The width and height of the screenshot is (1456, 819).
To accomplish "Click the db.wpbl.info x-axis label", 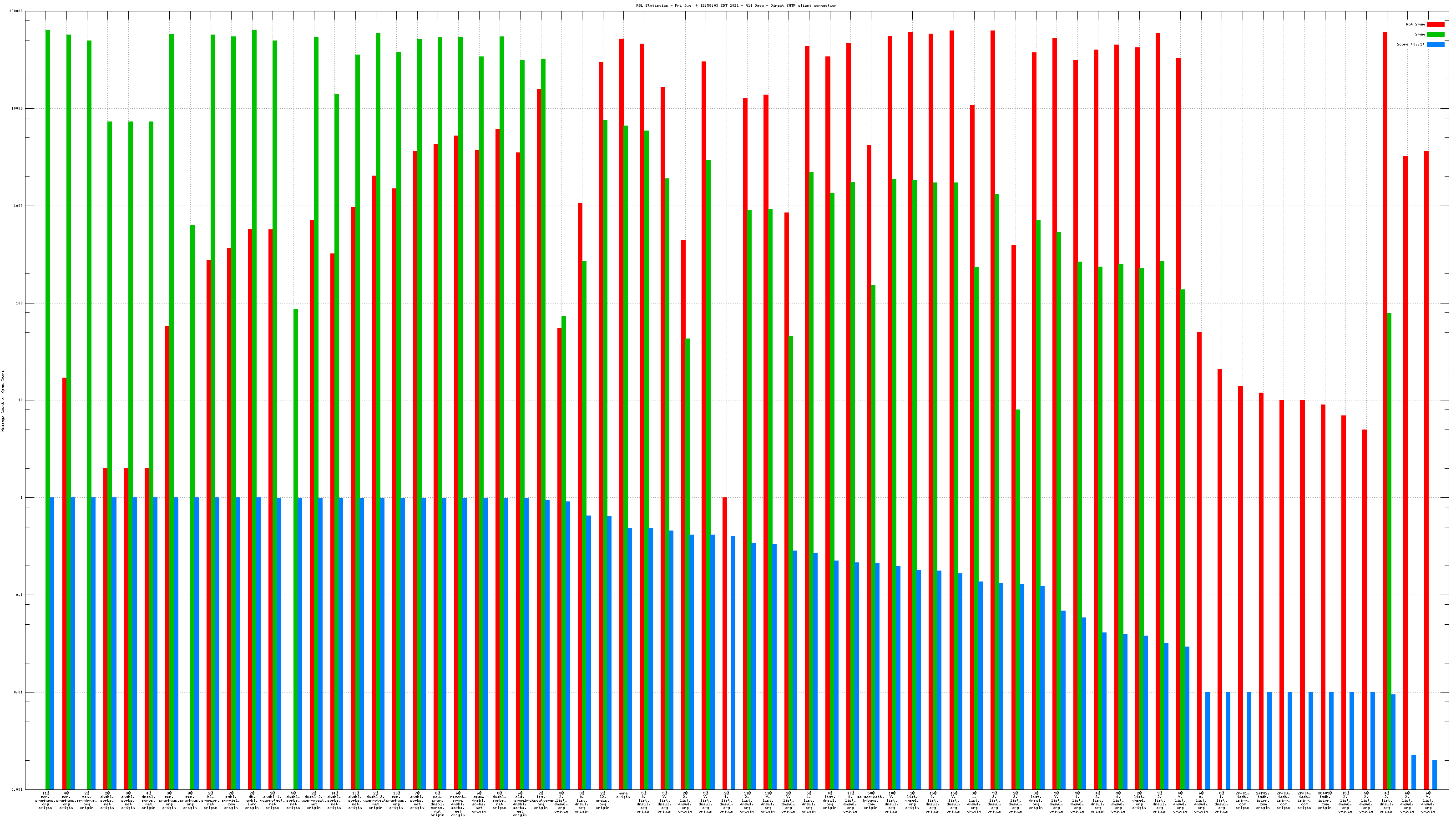I will (x=252, y=800).
